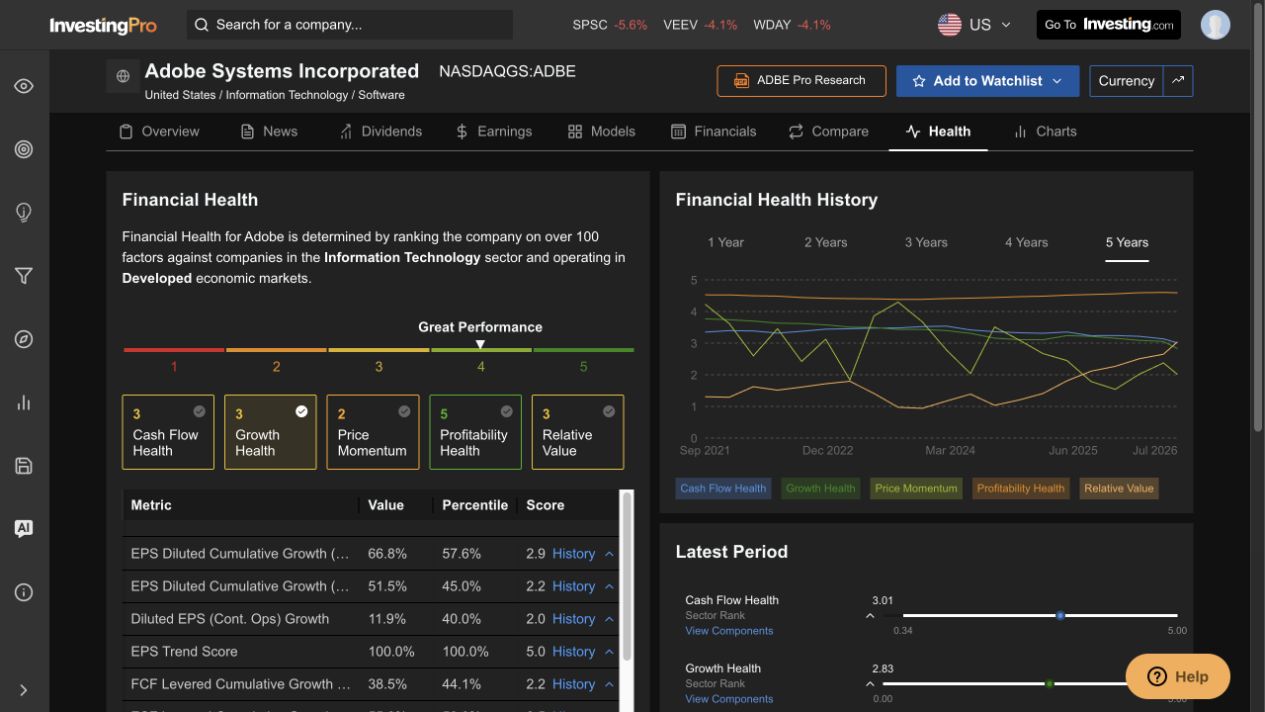Screen dimensions: 1265x712
Task: Click the Percentile column header
Action: coord(475,505)
